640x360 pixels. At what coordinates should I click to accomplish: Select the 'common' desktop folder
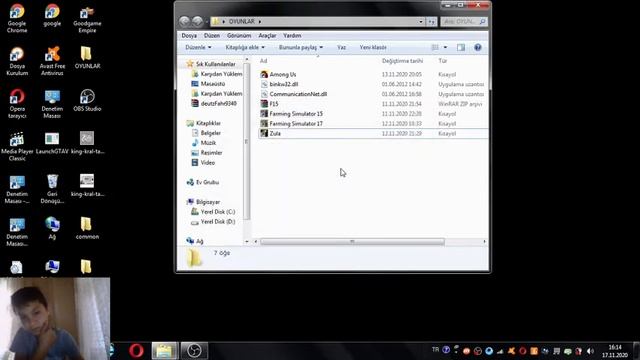(x=87, y=228)
